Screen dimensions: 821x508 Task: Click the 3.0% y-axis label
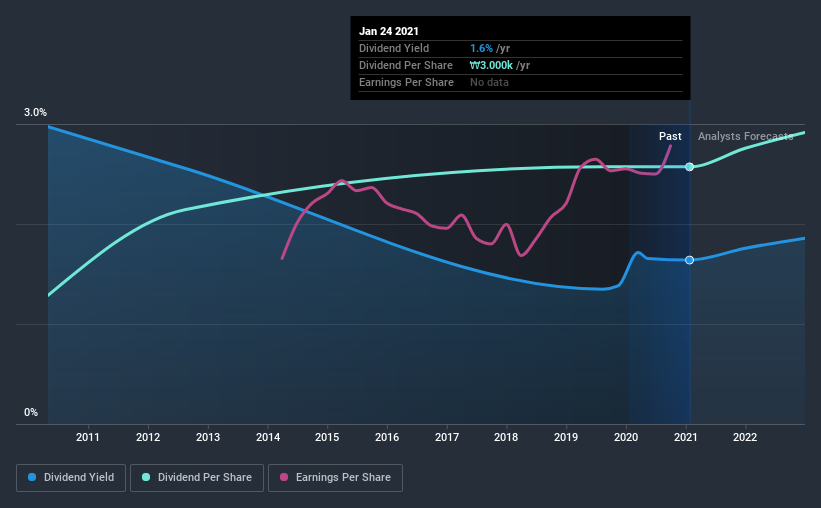tap(35, 113)
